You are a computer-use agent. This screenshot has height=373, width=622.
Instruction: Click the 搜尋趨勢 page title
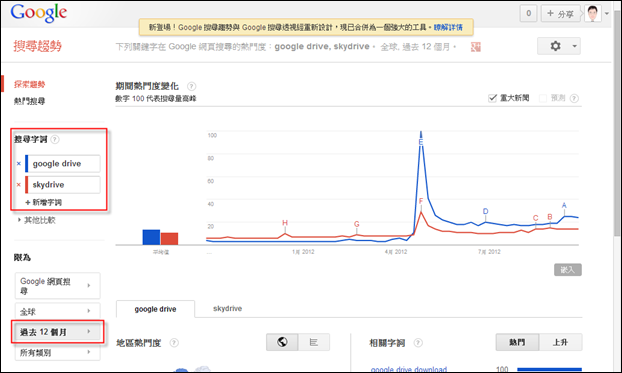coord(38,46)
